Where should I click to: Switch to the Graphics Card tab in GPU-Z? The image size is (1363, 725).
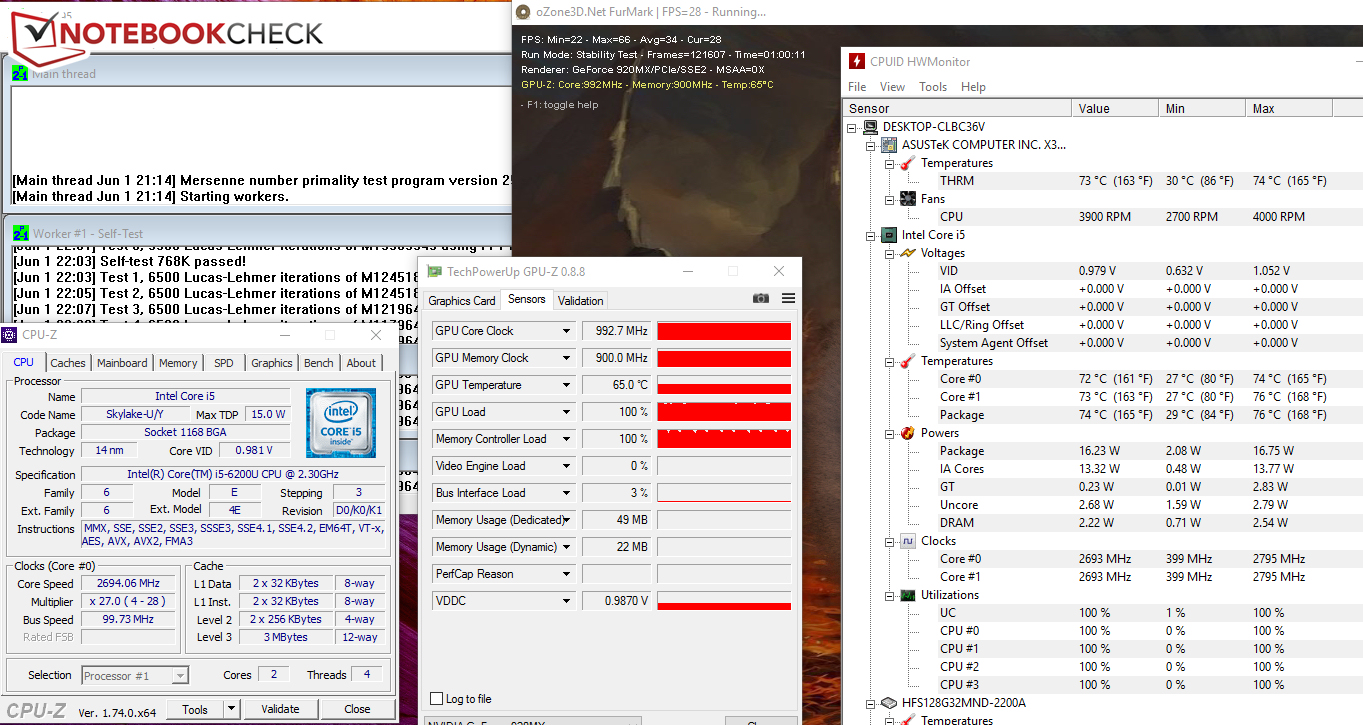pos(462,301)
